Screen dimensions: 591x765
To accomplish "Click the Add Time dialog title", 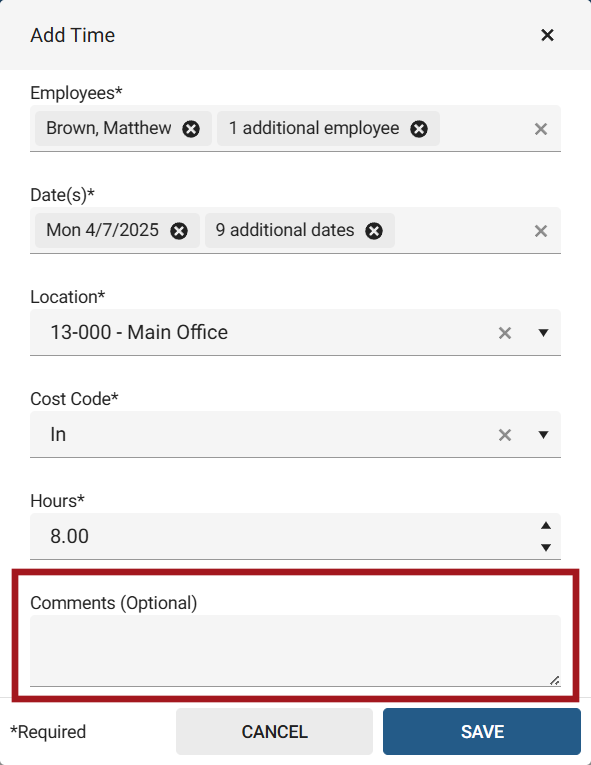I will pyautogui.click(x=73, y=35).
